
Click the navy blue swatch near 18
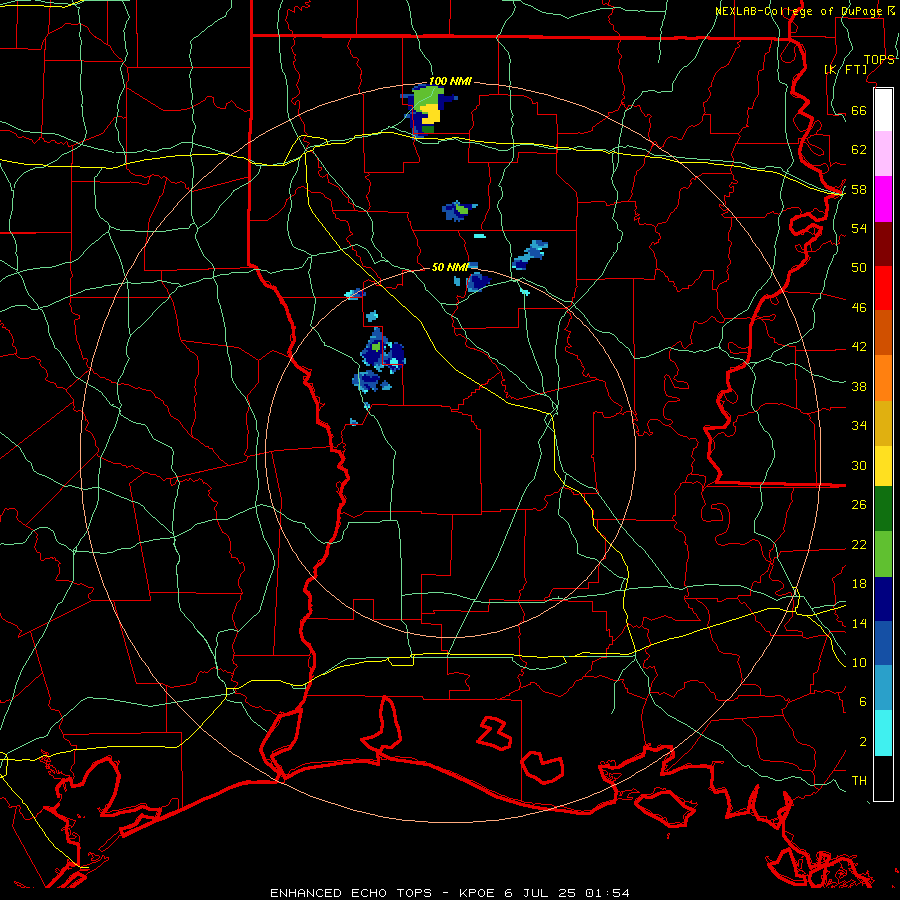pos(883,599)
